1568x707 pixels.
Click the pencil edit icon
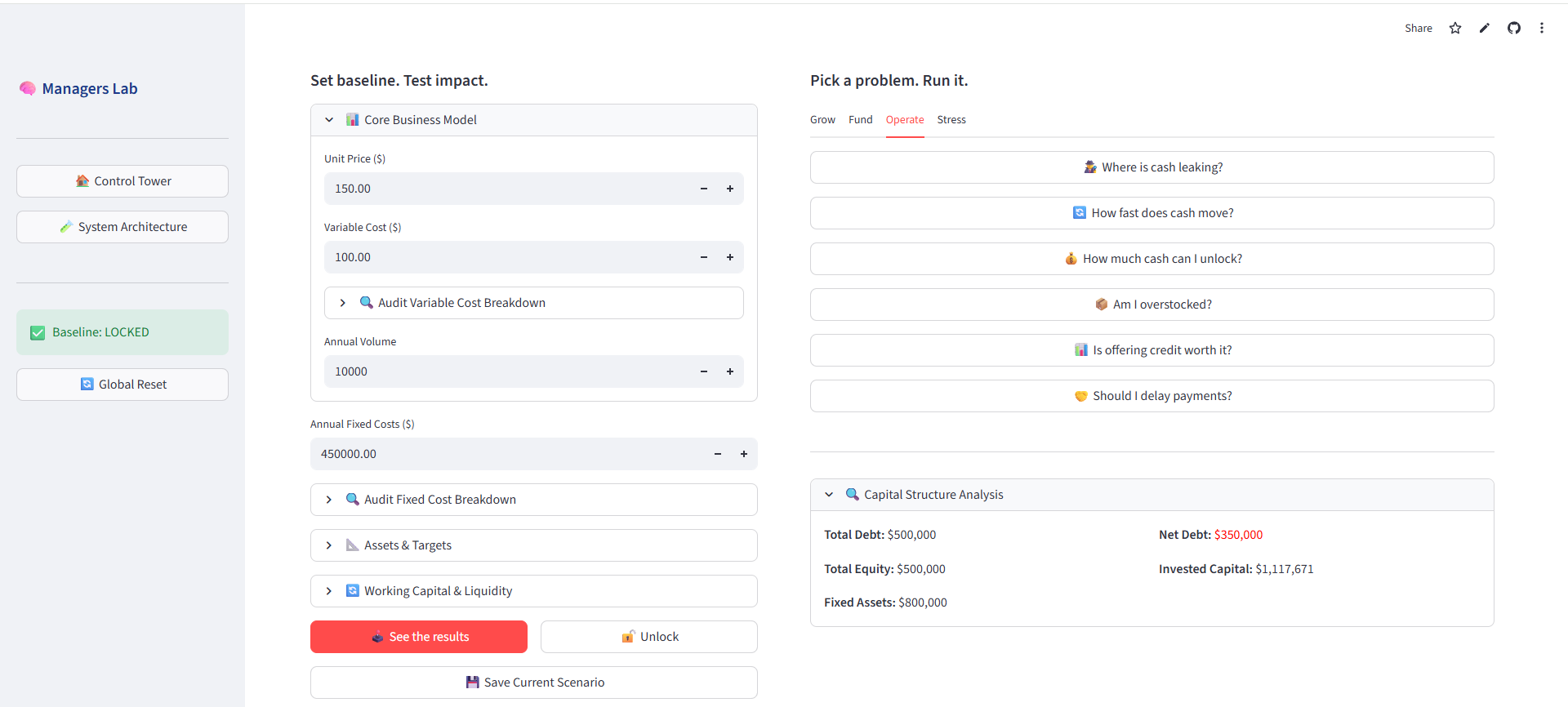(x=1485, y=29)
